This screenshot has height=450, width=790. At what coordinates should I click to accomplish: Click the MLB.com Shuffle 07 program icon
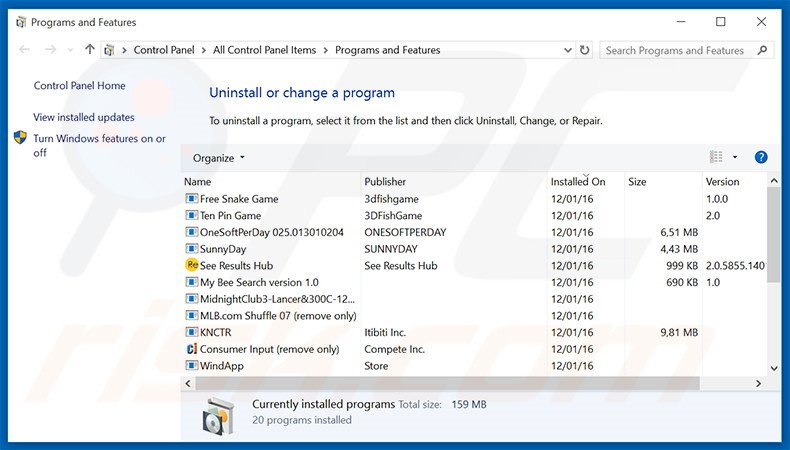(191, 315)
